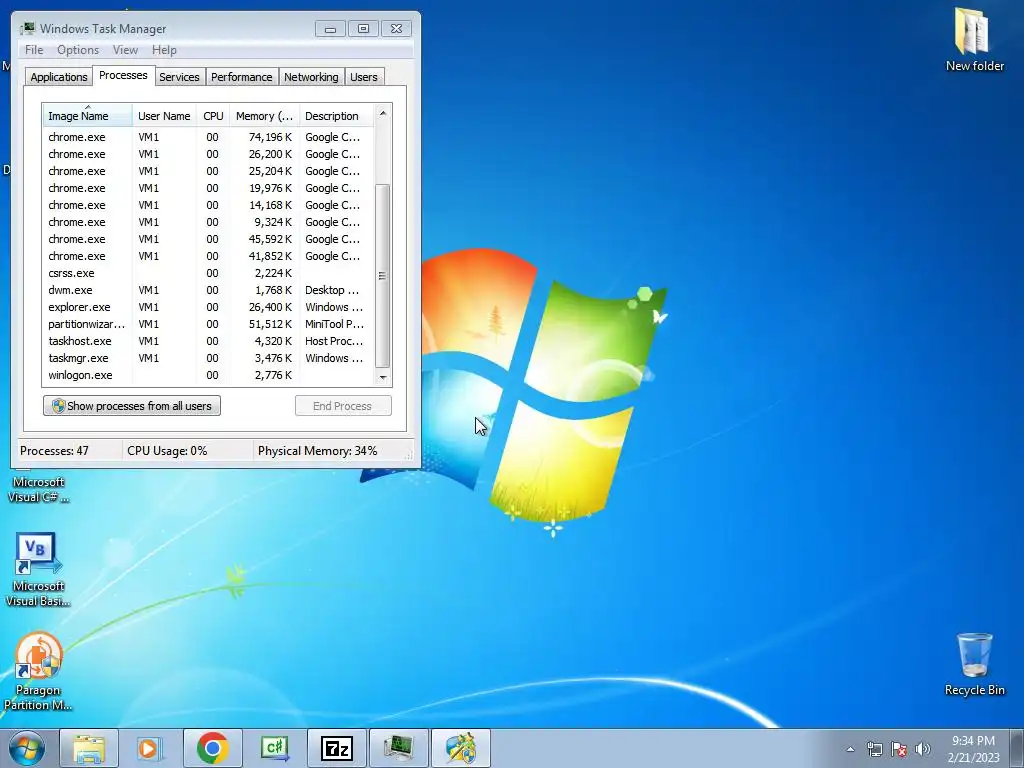Image resolution: width=1024 pixels, height=768 pixels.
Task: Select the New folder desktop icon
Action: [974, 39]
